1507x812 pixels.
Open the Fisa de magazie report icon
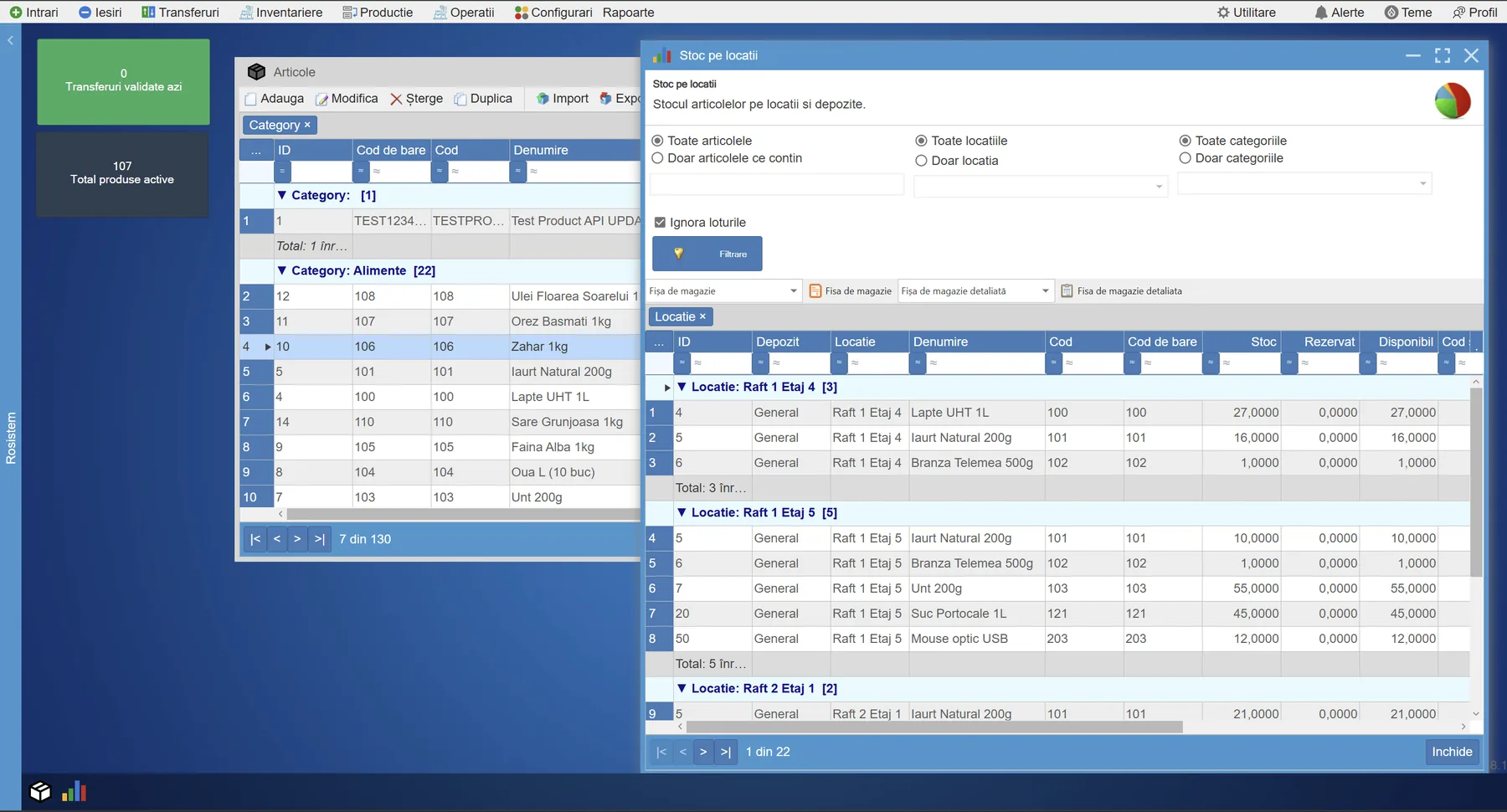pyautogui.click(x=815, y=291)
